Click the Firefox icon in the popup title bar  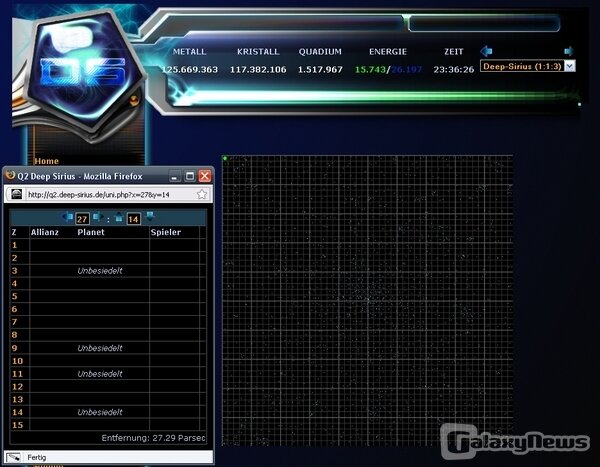(10, 175)
